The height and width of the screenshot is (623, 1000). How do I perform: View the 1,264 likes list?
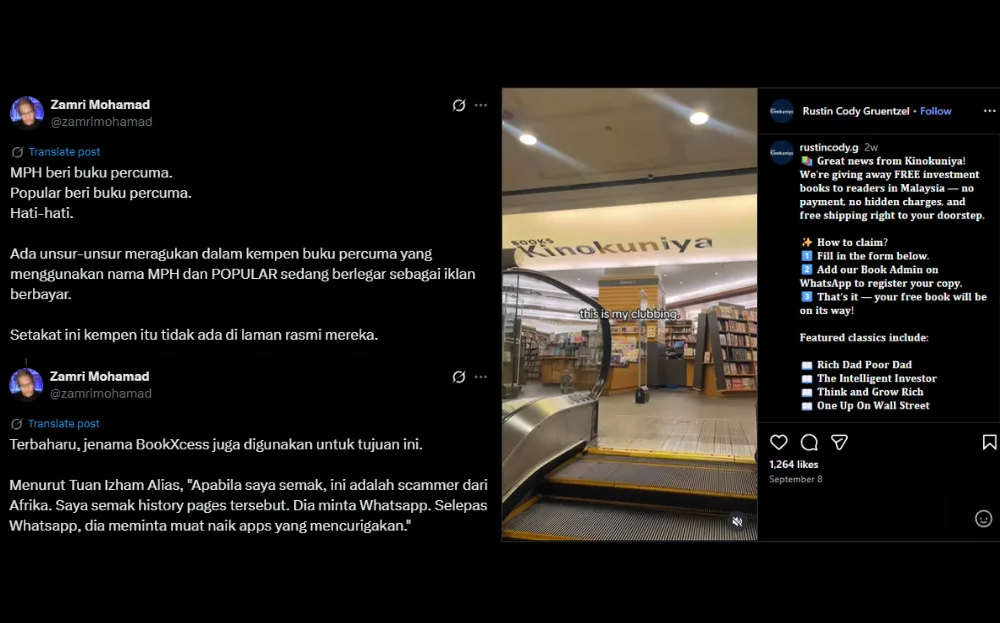click(793, 465)
